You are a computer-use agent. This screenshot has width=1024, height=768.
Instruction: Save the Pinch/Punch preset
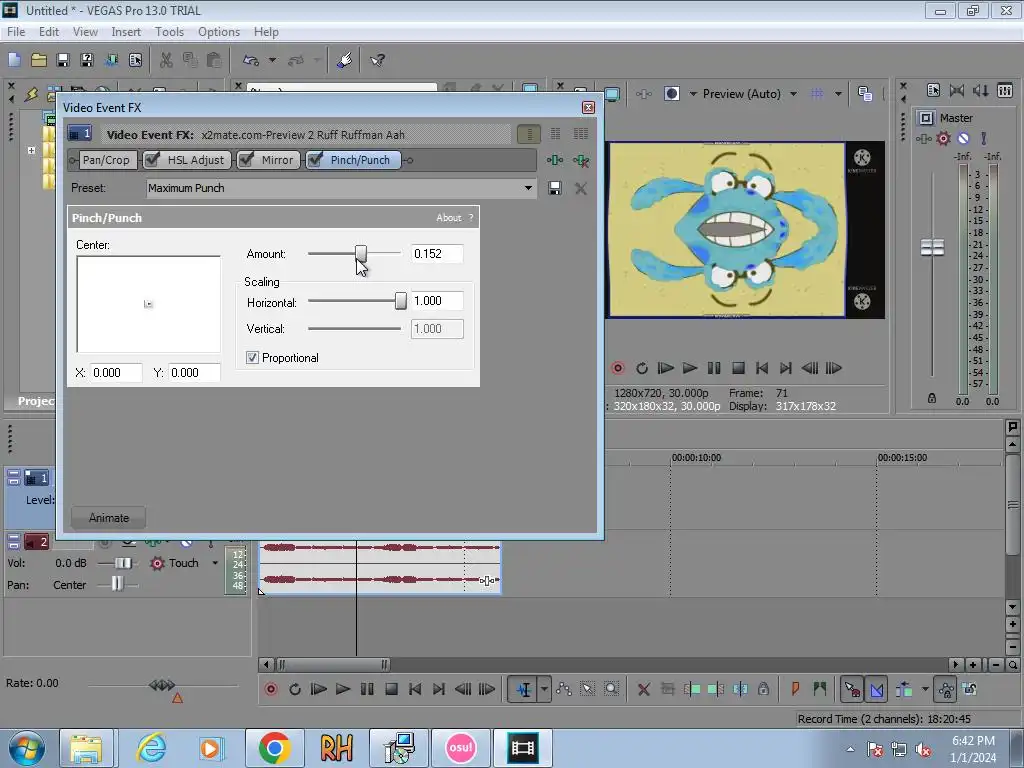(x=554, y=188)
